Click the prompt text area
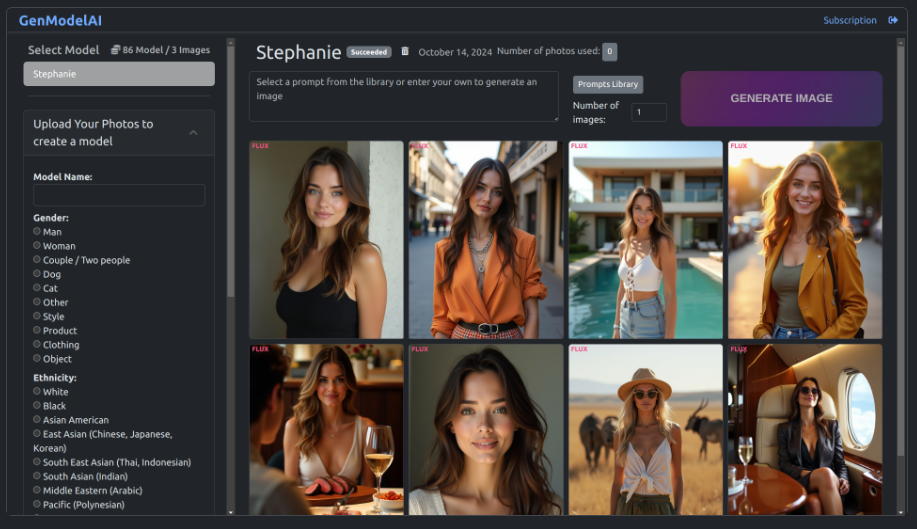This screenshot has height=529, width=917. [x=404, y=96]
